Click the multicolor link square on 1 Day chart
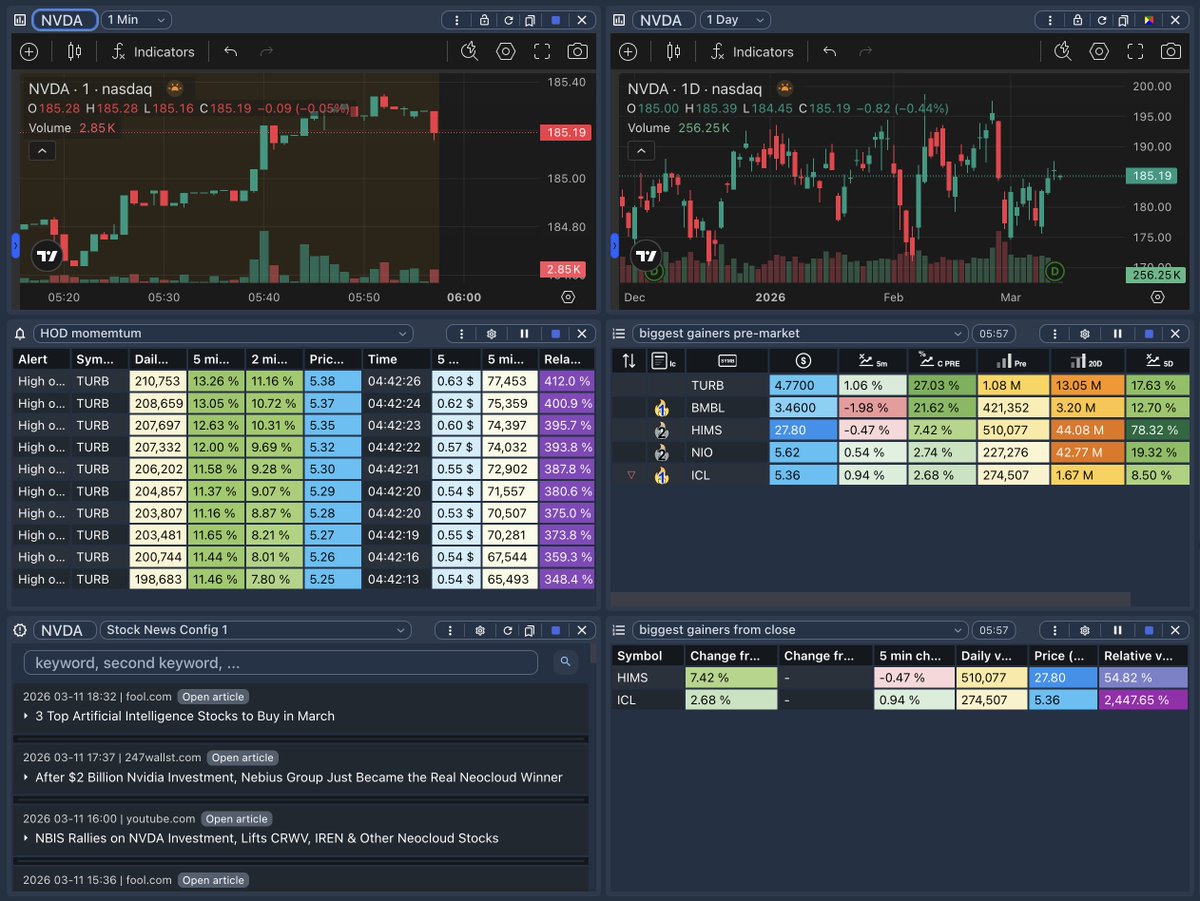 1148,20
